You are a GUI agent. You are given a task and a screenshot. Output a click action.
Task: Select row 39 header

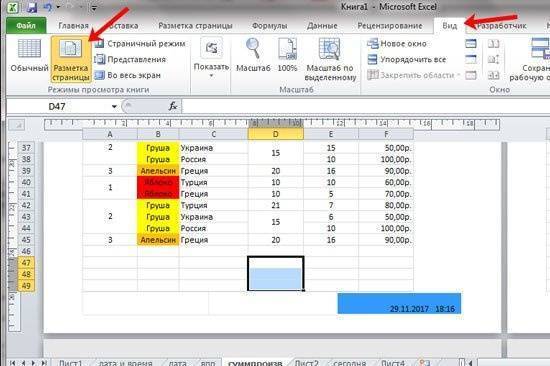click(x=26, y=171)
